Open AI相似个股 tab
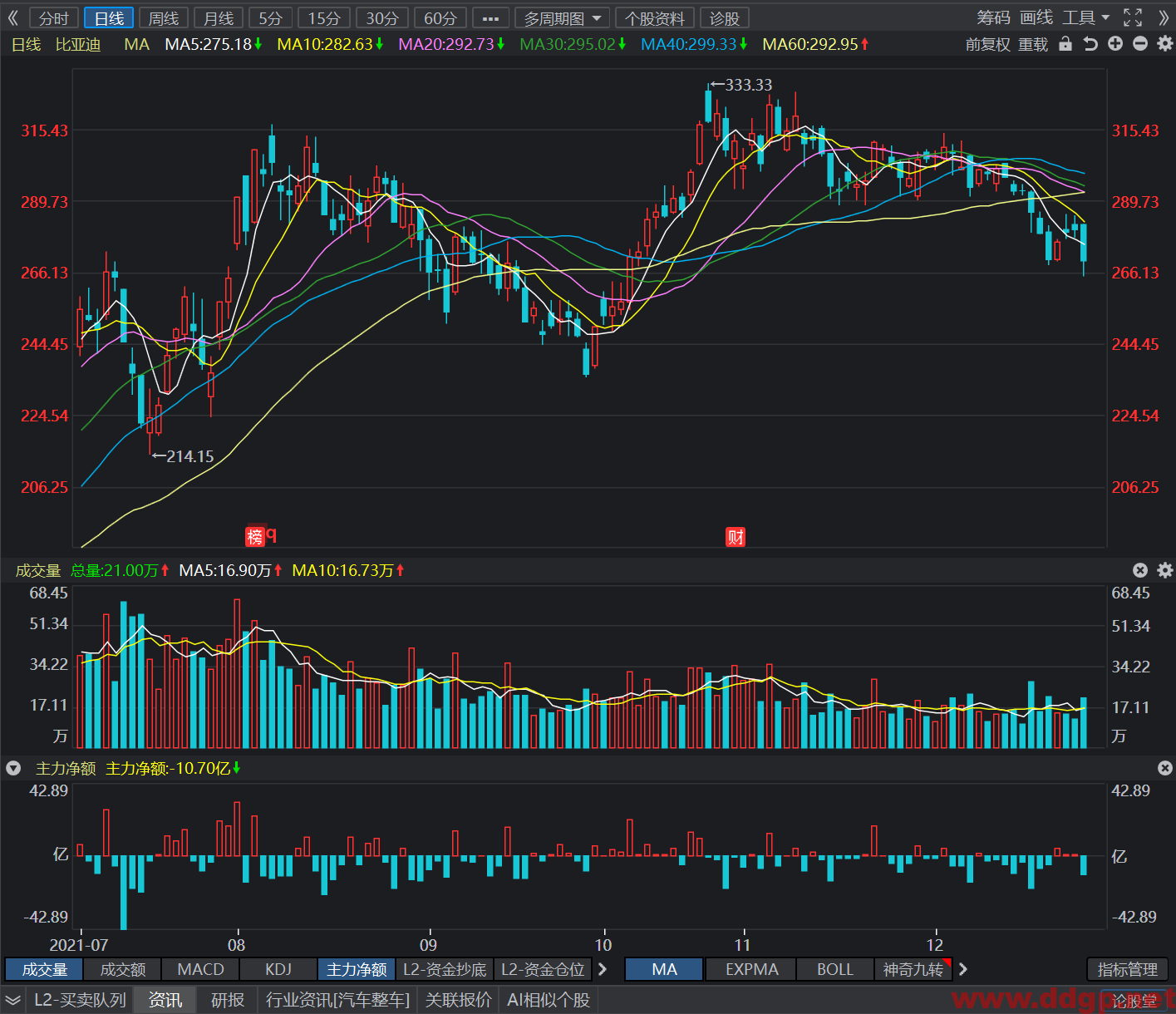Image resolution: width=1176 pixels, height=1014 pixels. tap(549, 1000)
